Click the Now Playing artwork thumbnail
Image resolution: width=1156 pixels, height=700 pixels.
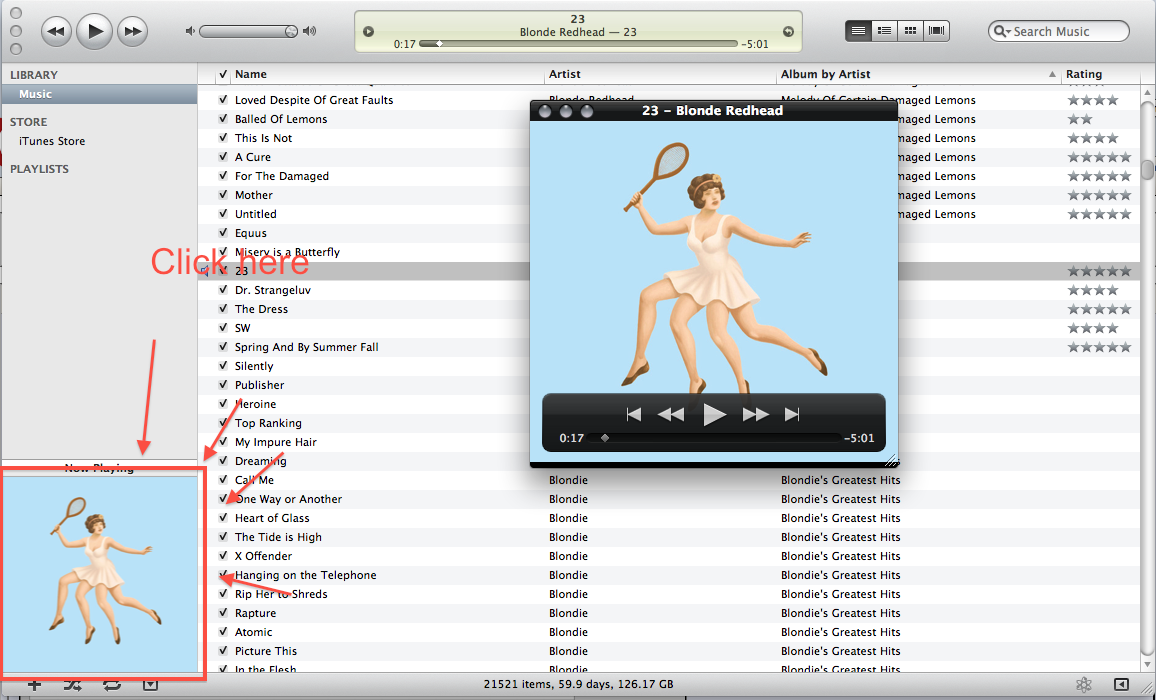click(100, 575)
